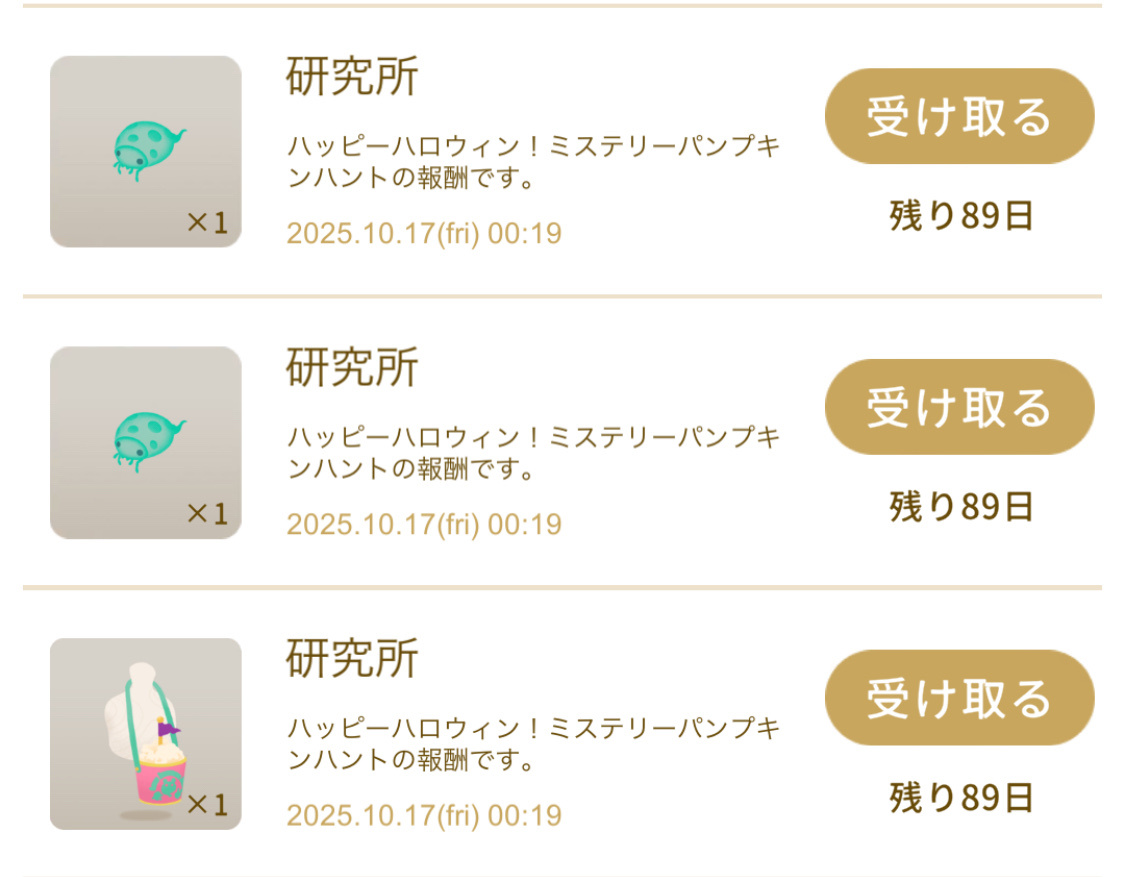Image resolution: width=1125 pixels, height=877 pixels.
Task: Select the 研究所 title of the first reward
Action: click(352, 77)
